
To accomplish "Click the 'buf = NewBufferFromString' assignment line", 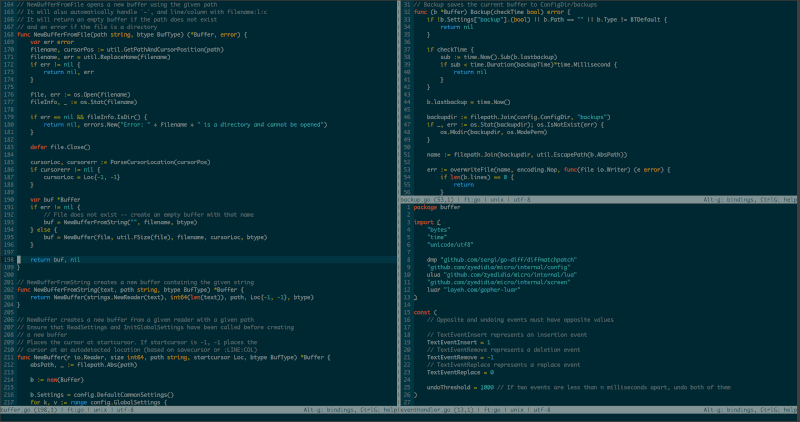I will [120, 222].
